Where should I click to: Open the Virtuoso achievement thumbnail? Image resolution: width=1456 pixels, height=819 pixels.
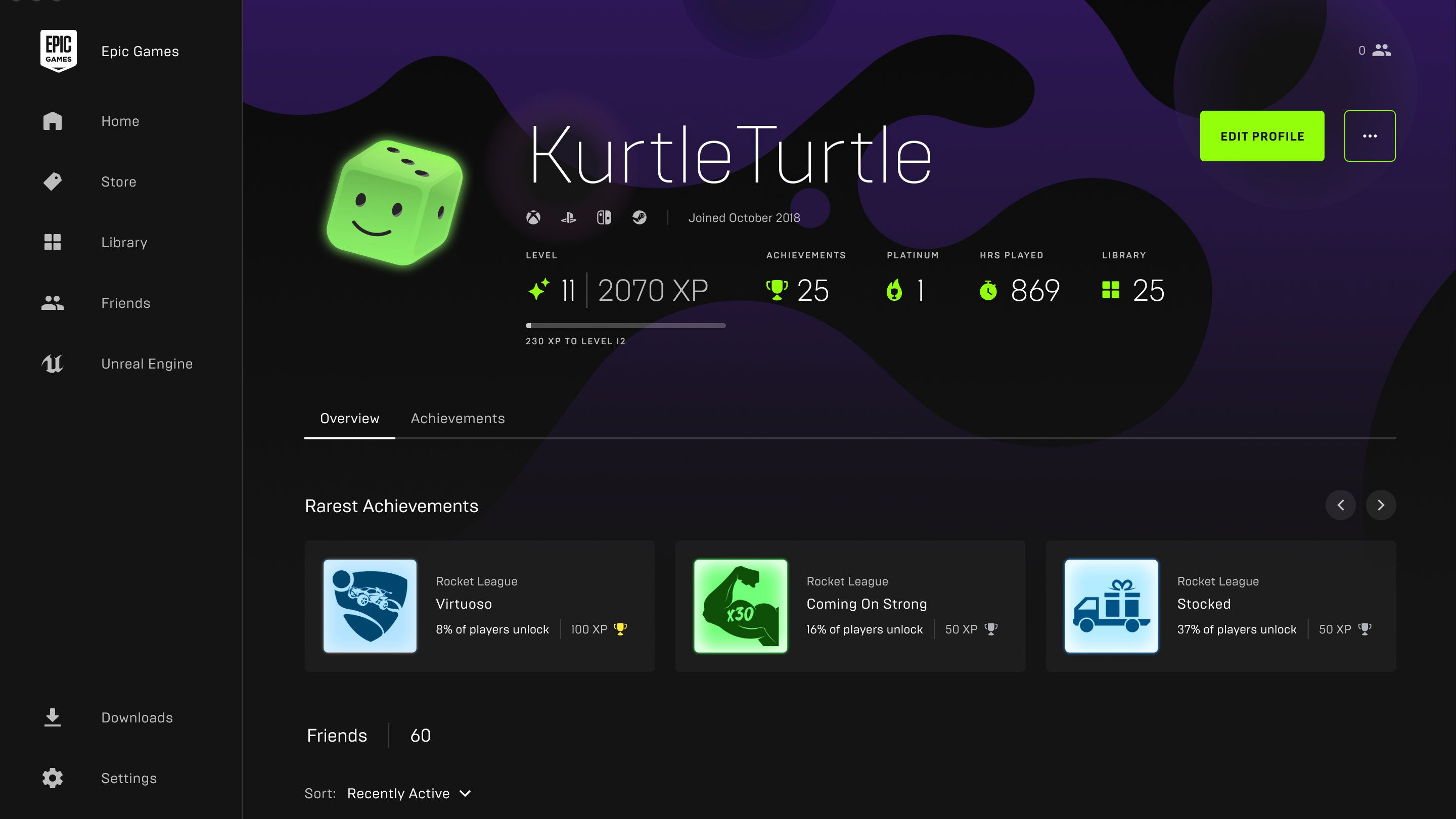pos(370,606)
